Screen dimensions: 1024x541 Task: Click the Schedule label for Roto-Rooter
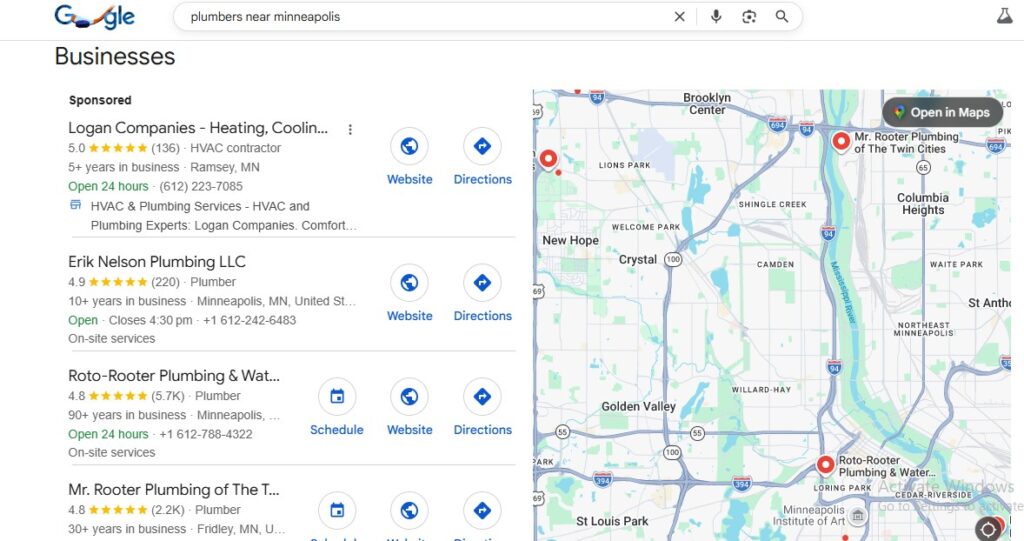pos(337,429)
